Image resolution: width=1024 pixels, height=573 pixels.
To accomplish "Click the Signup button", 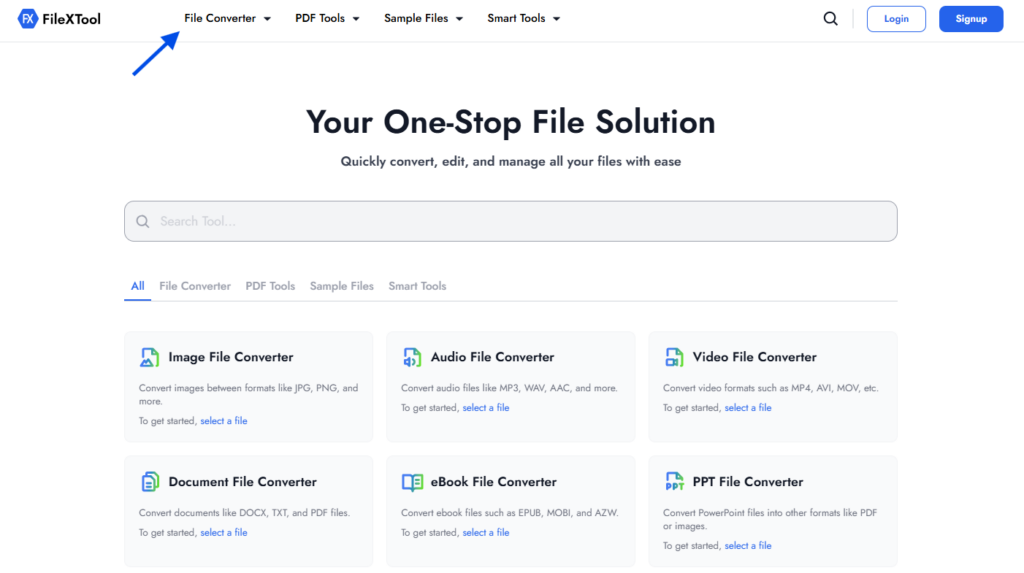I will pos(970,19).
